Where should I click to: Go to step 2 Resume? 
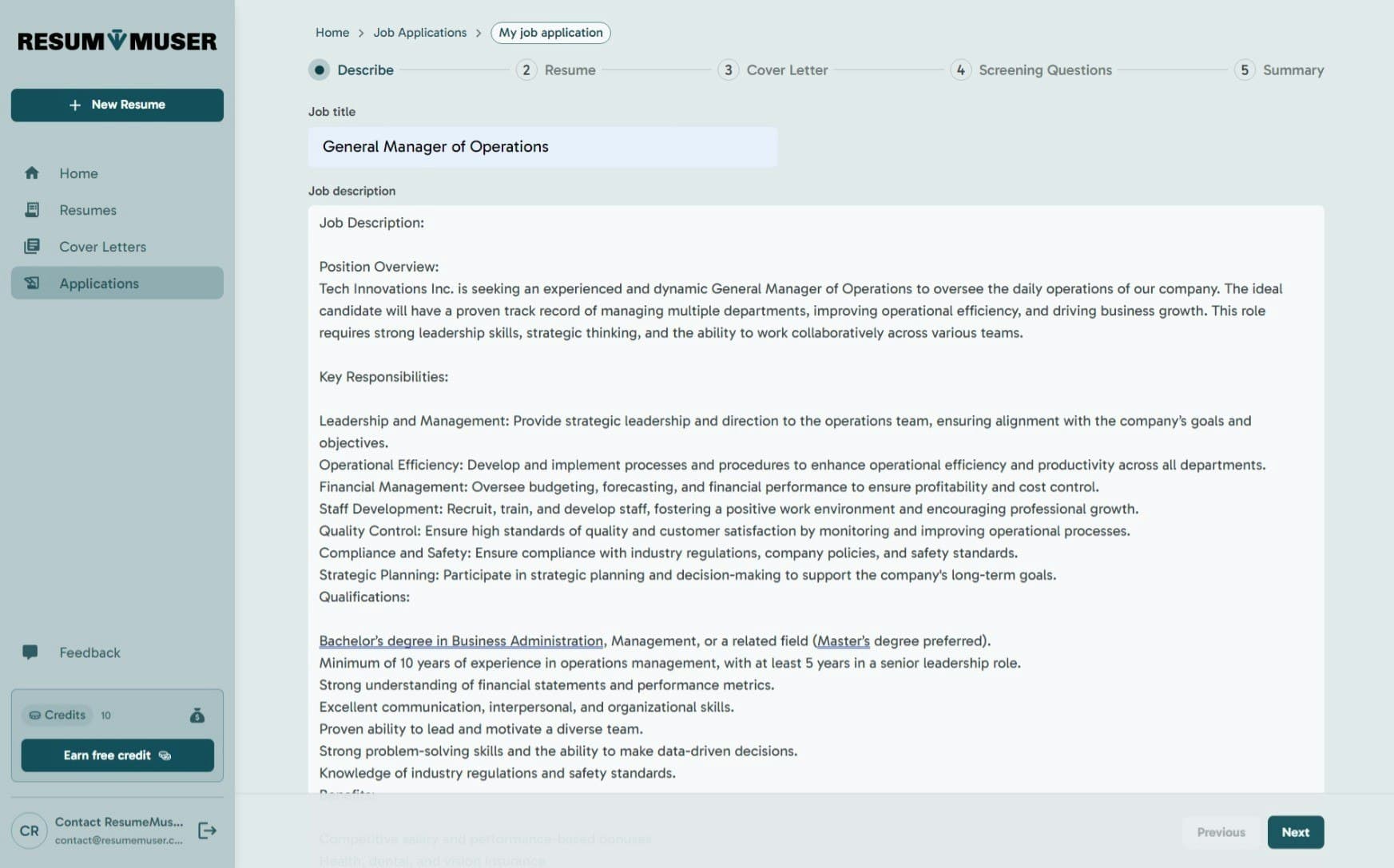pos(526,70)
